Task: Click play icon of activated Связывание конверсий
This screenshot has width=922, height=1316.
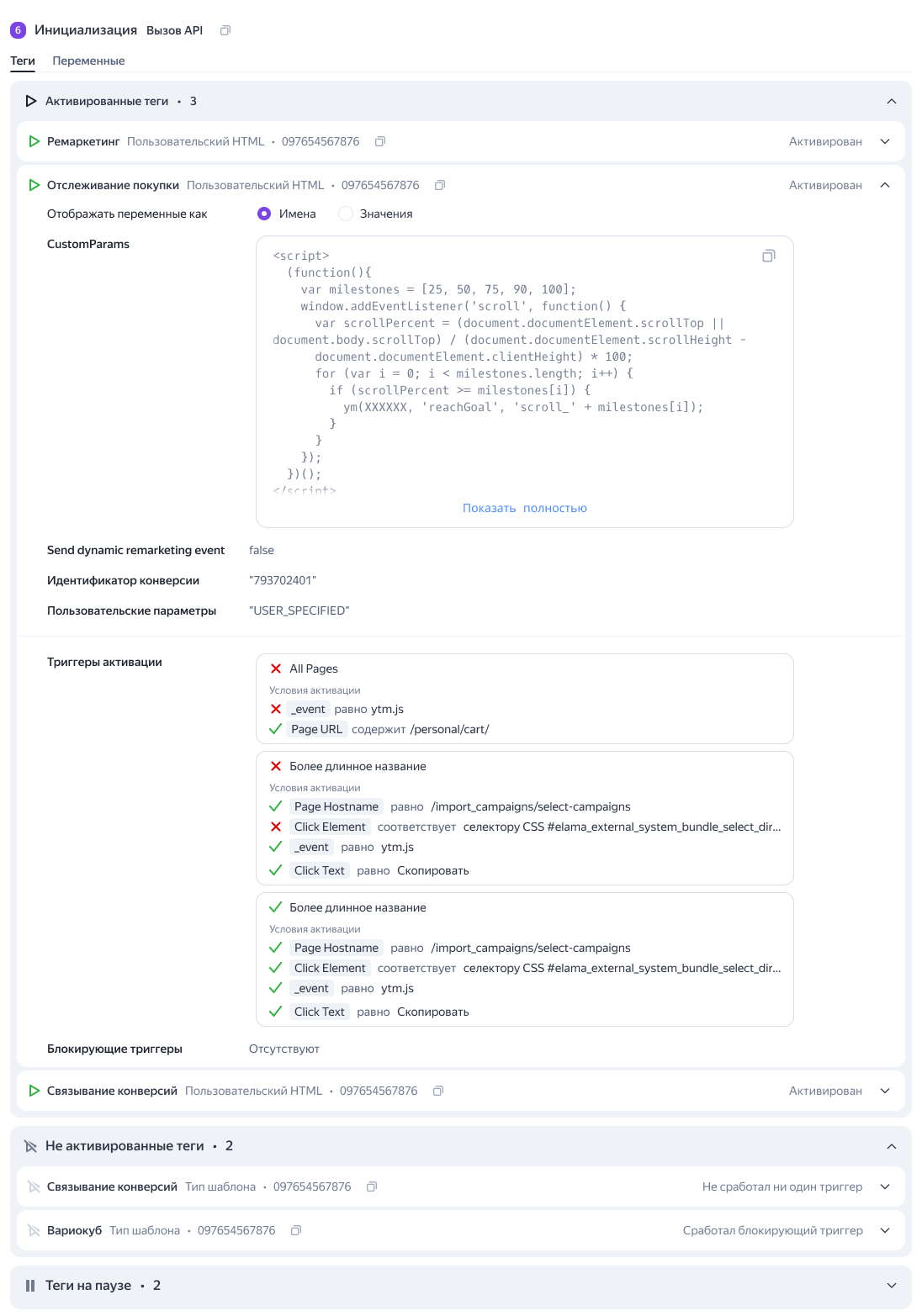Action: coord(34,1091)
